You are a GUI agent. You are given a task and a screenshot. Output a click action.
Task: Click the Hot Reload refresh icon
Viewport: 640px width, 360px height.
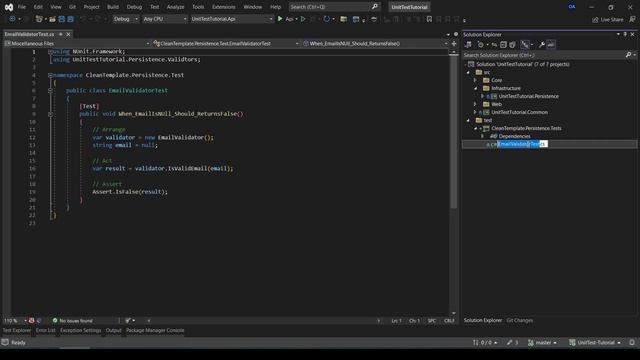[x=327, y=19]
